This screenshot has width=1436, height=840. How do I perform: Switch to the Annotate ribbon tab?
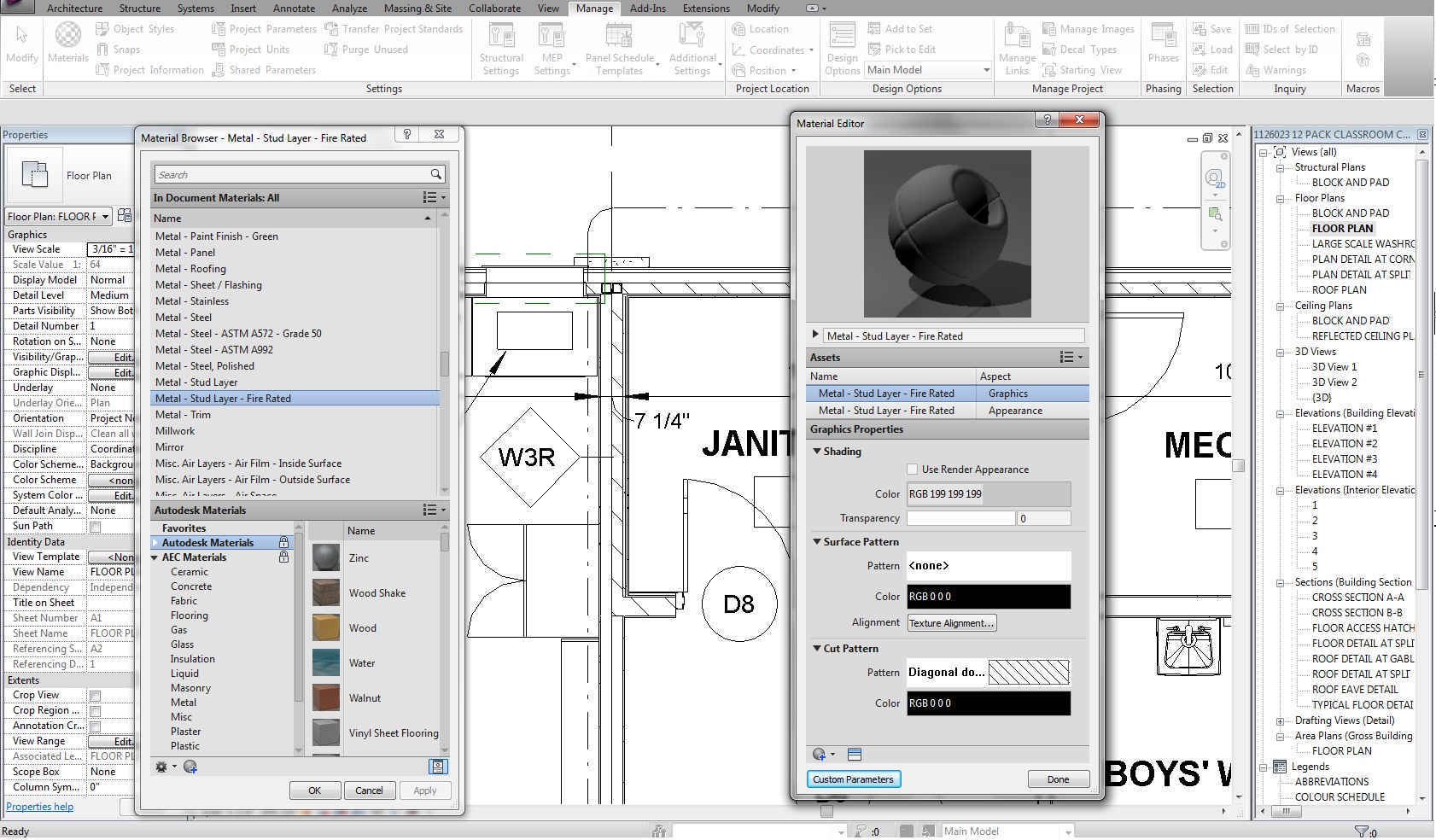(x=294, y=9)
